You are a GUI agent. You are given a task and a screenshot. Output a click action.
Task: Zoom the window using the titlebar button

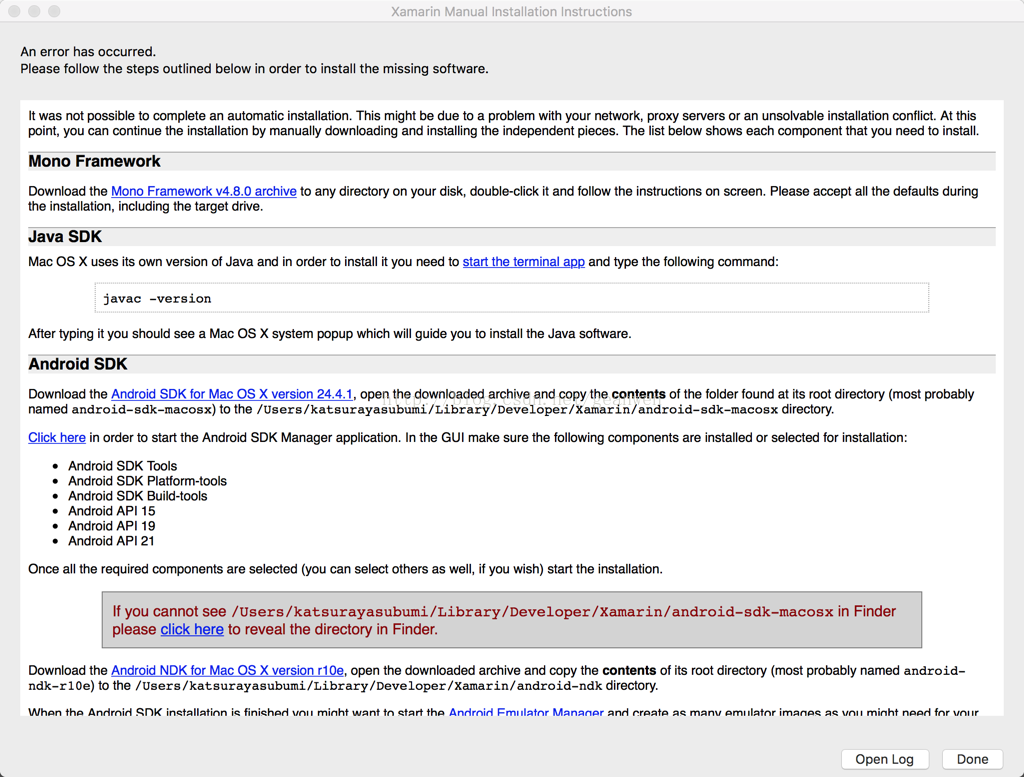pos(54,11)
